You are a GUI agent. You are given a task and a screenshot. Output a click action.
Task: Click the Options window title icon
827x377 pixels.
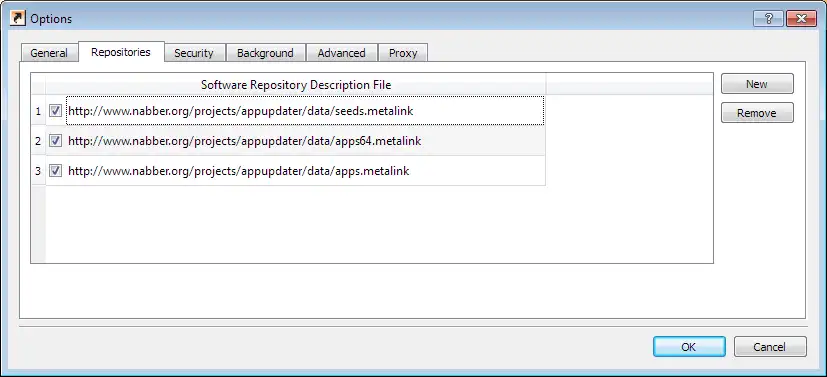point(18,18)
